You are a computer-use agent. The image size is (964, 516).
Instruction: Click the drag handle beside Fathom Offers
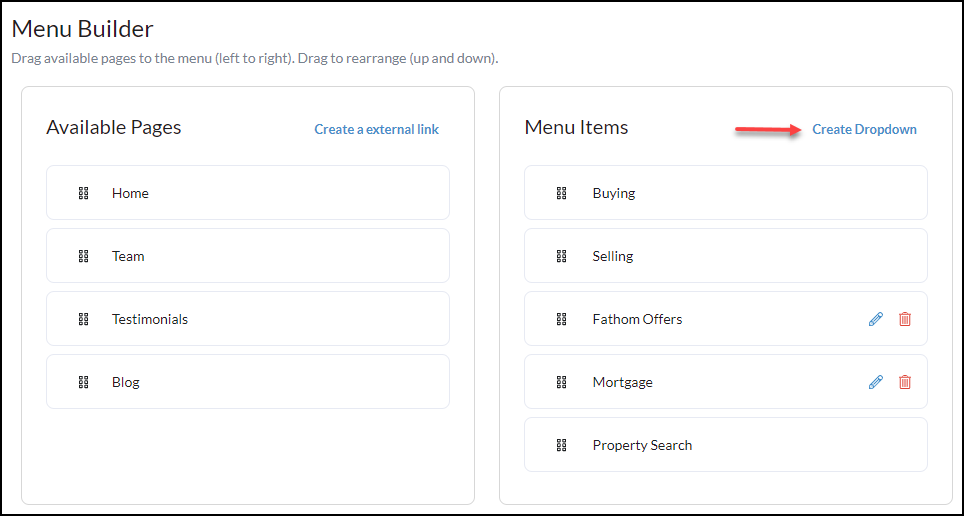coord(562,319)
